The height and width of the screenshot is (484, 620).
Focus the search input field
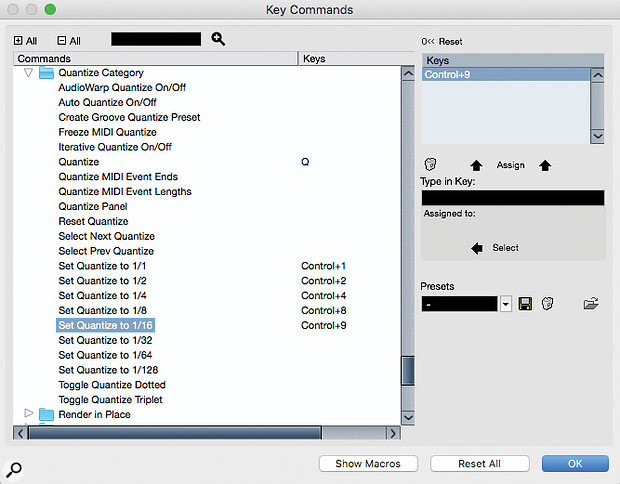tap(156, 39)
